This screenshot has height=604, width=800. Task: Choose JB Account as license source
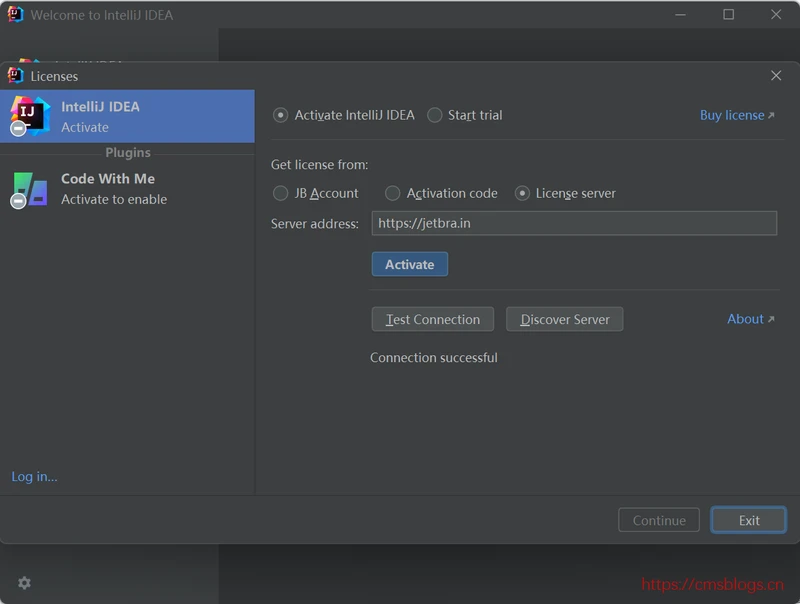tap(281, 193)
